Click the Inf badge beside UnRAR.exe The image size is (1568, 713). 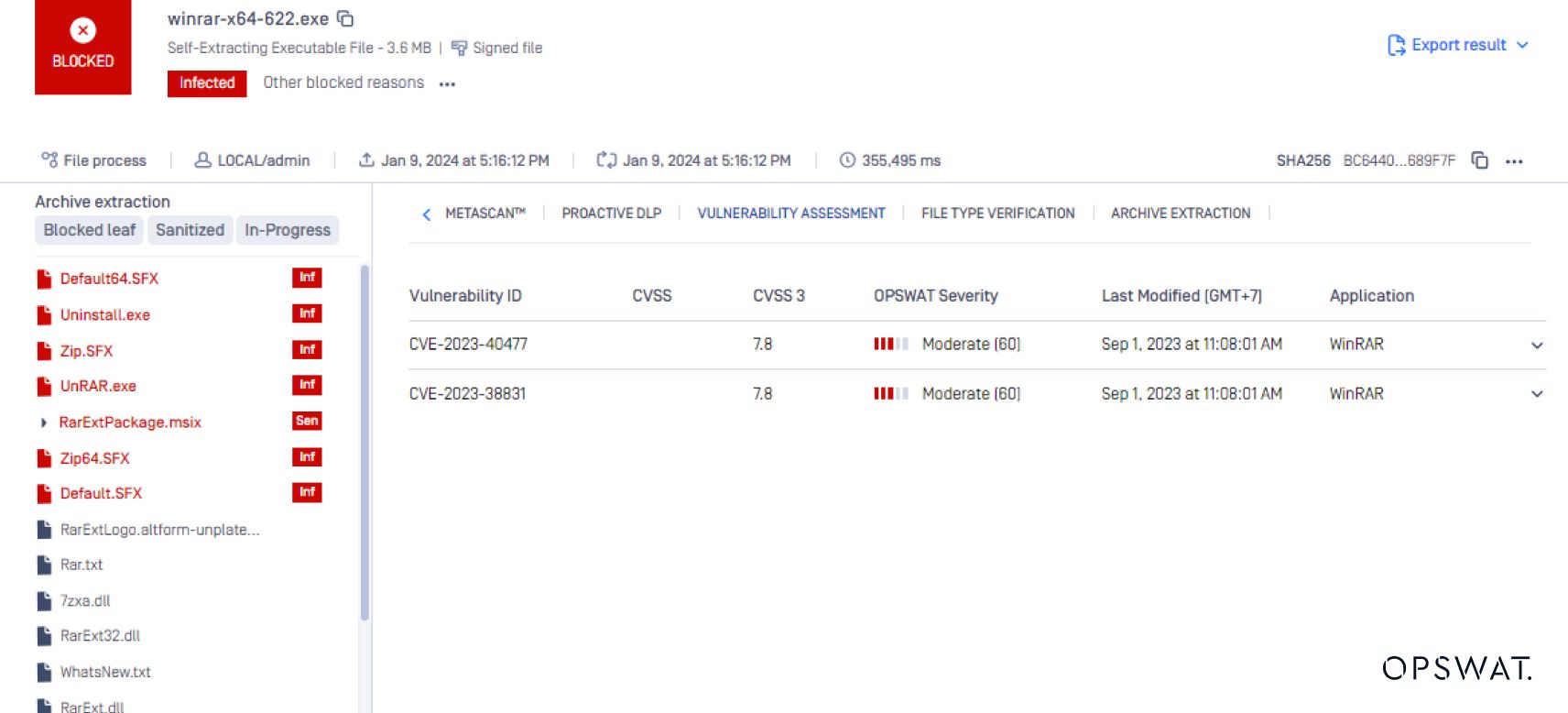[x=307, y=385]
